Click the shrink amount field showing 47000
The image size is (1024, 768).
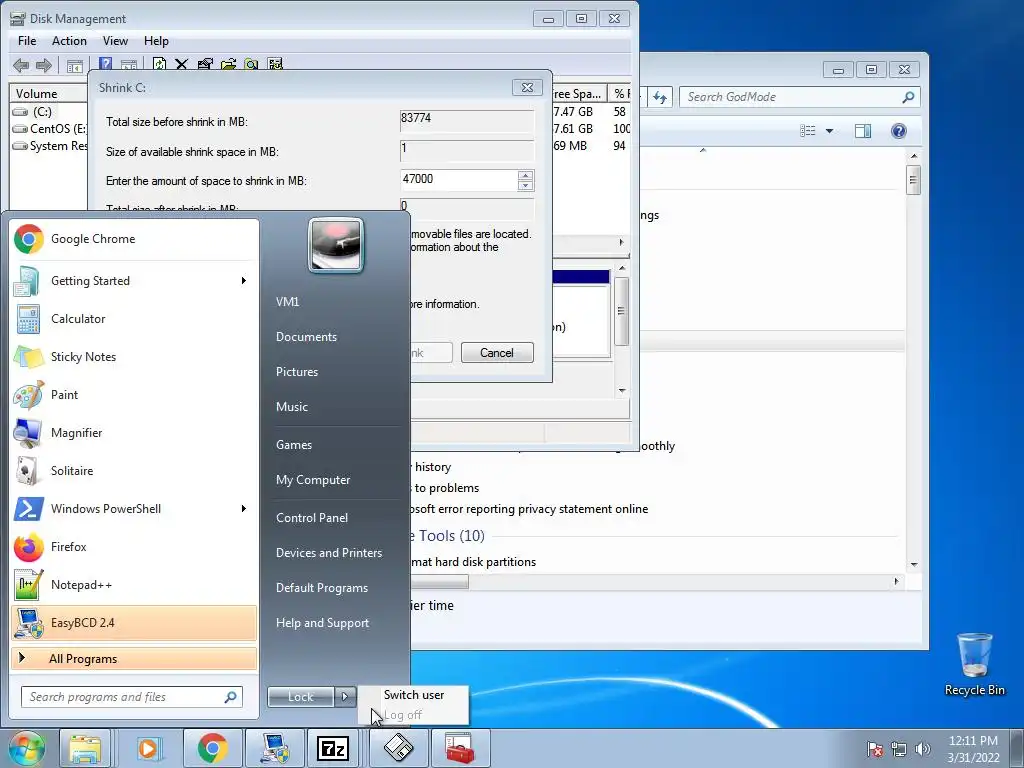point(459,180)
